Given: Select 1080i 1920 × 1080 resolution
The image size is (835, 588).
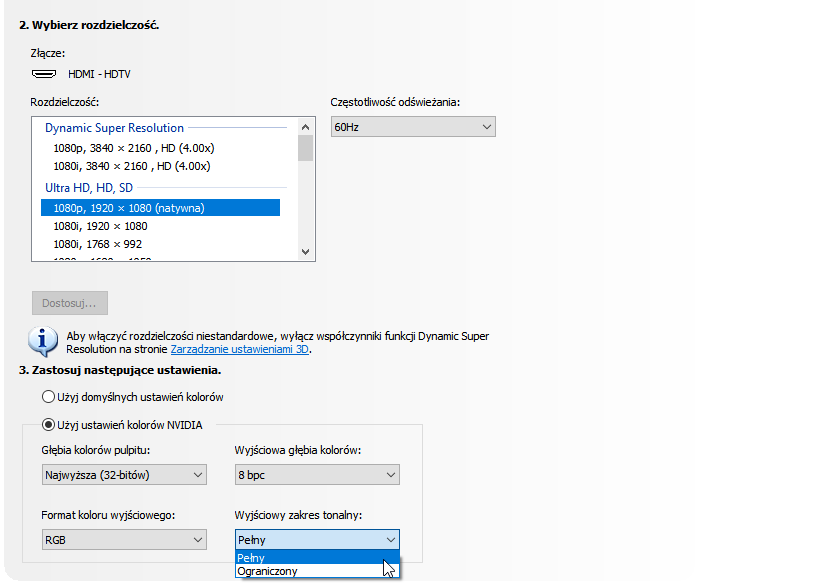Looking at the screenshot, I should [100, 226].
